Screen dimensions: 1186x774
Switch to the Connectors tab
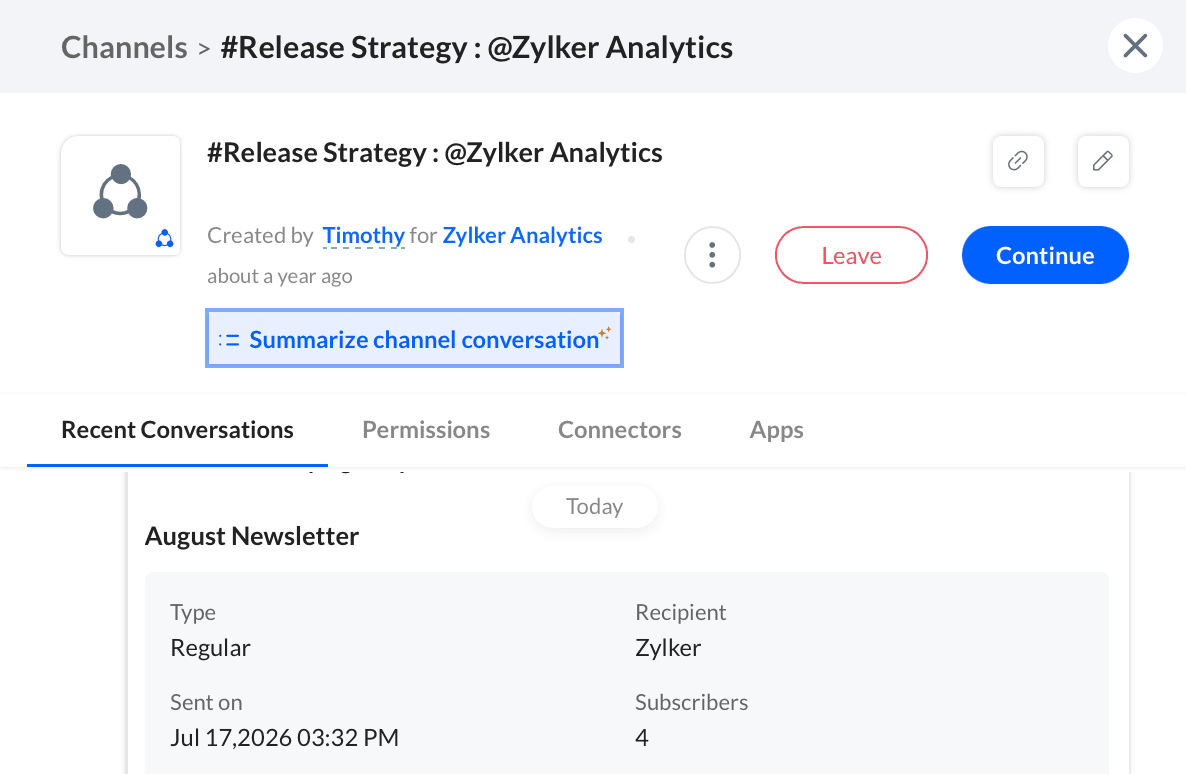pos(619,430)
